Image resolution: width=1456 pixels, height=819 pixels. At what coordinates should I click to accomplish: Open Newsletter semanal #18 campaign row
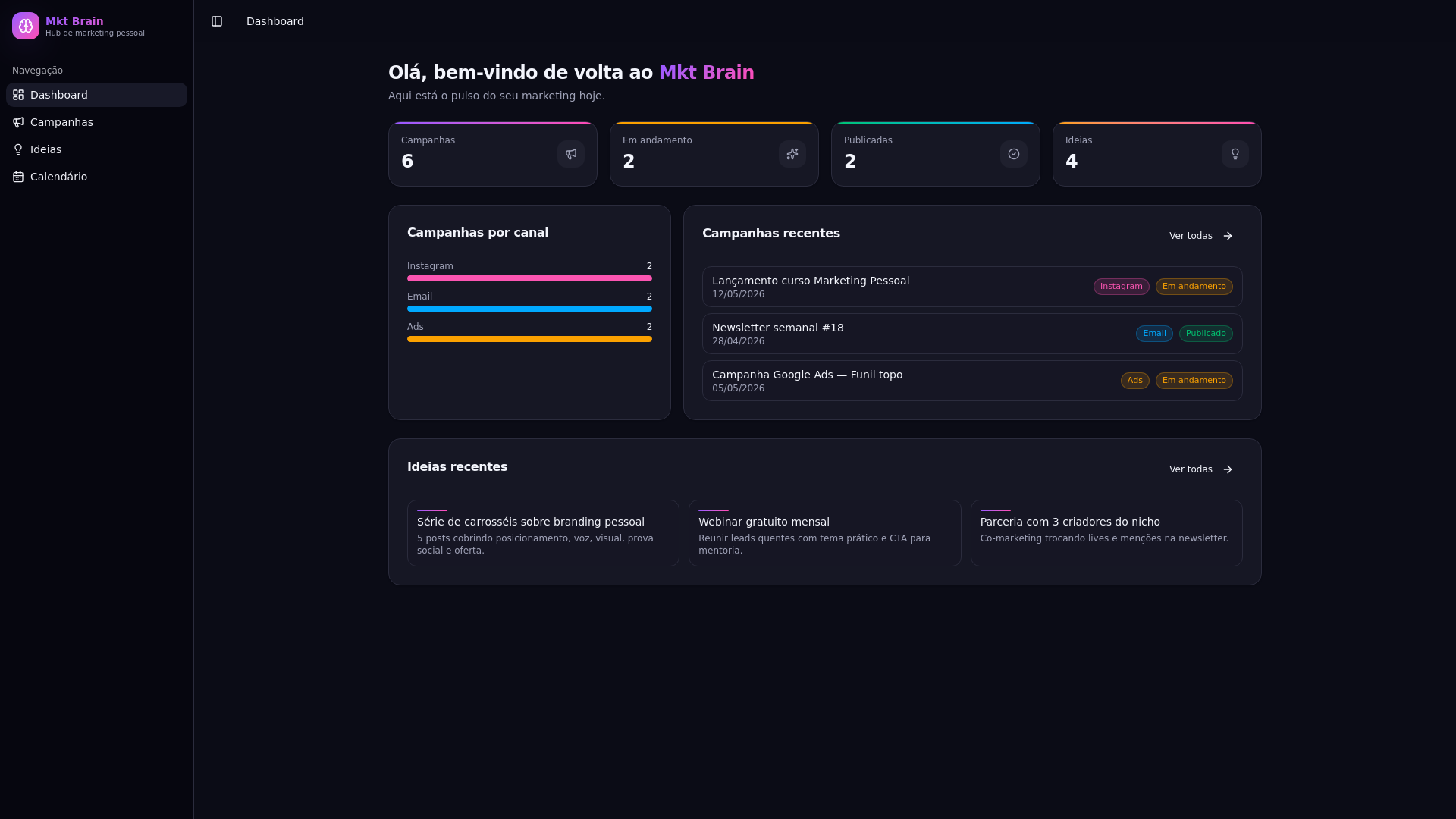(972, 334)
